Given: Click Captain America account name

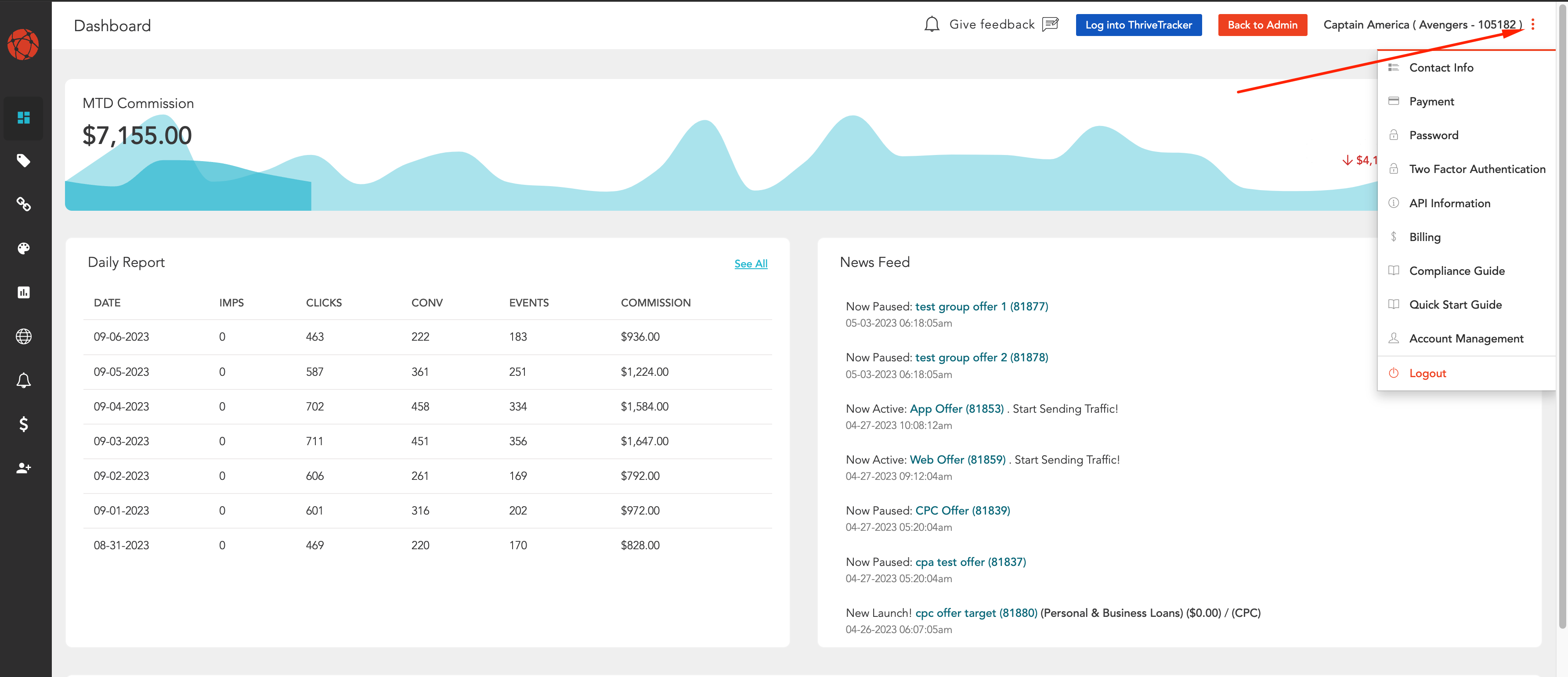Looking at the screenshot, I should 1423,25.
